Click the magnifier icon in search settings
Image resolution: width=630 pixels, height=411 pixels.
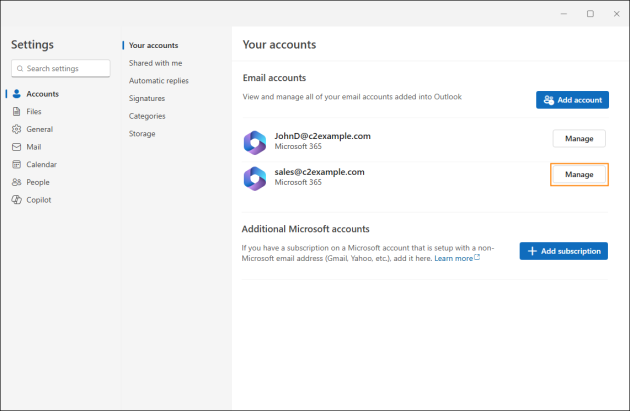coord(20,69)
